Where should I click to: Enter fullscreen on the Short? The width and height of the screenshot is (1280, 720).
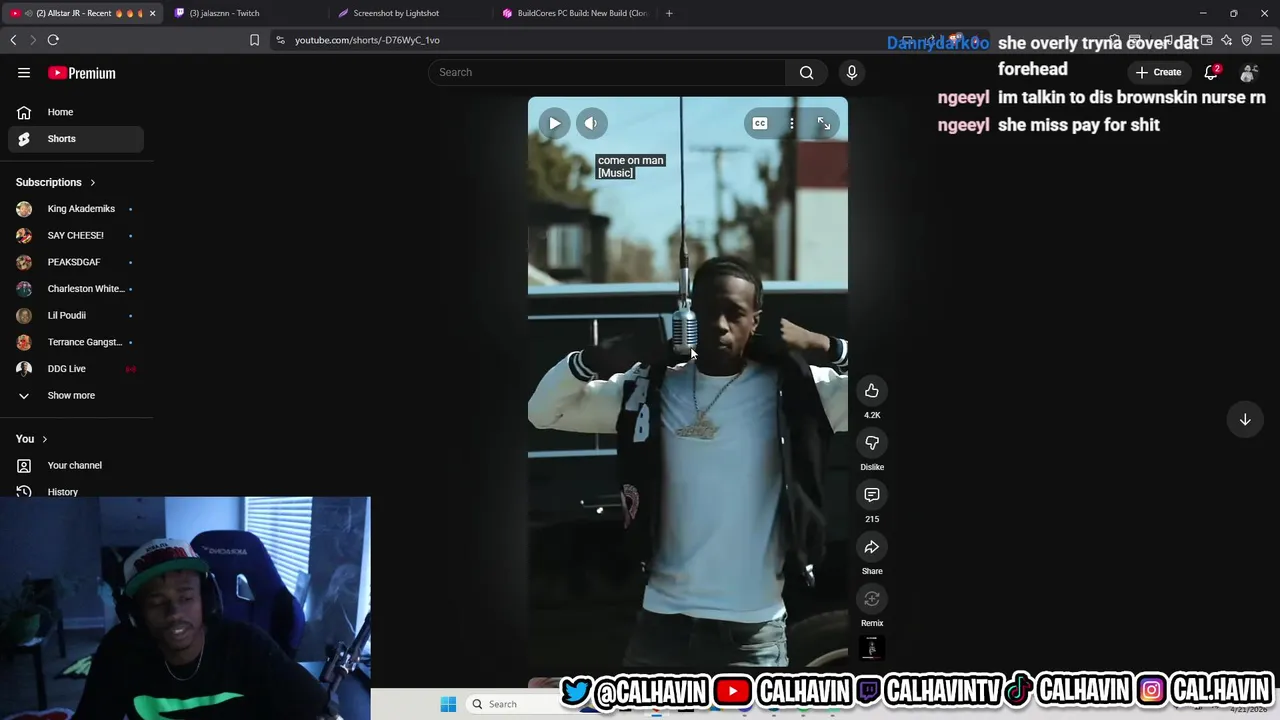[x=824, y=123]
